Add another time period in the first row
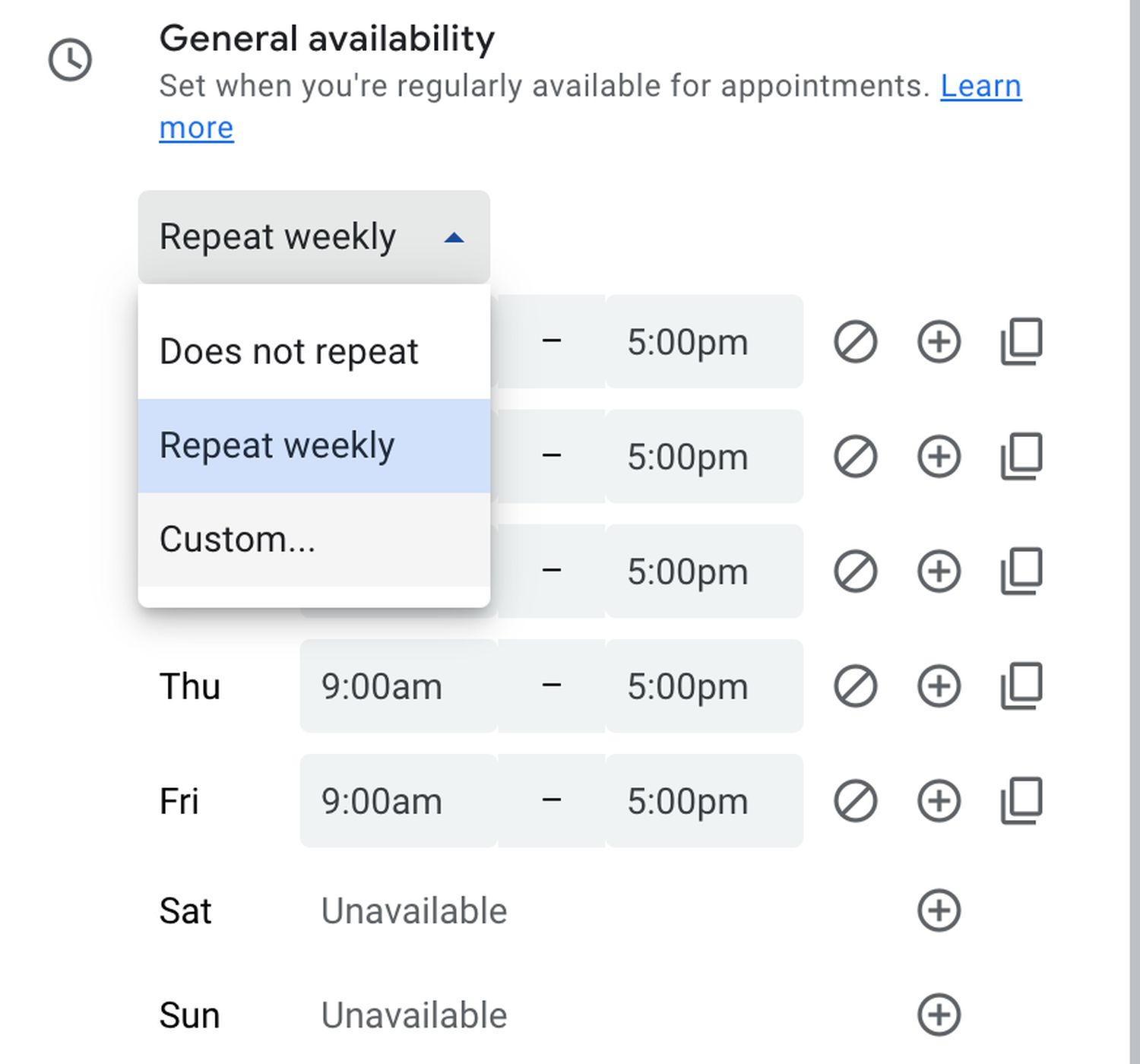 pyautogui.click(x=939, y=342)
